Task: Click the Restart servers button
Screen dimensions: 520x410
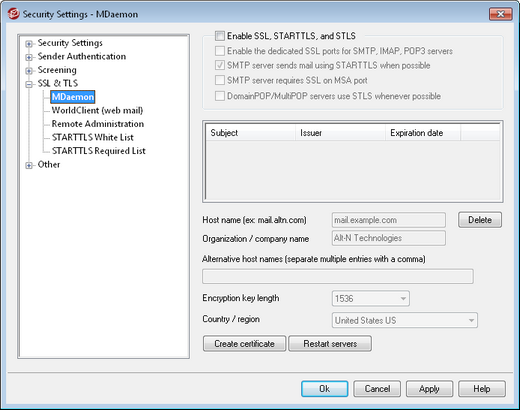Action: tap(330, 343)
